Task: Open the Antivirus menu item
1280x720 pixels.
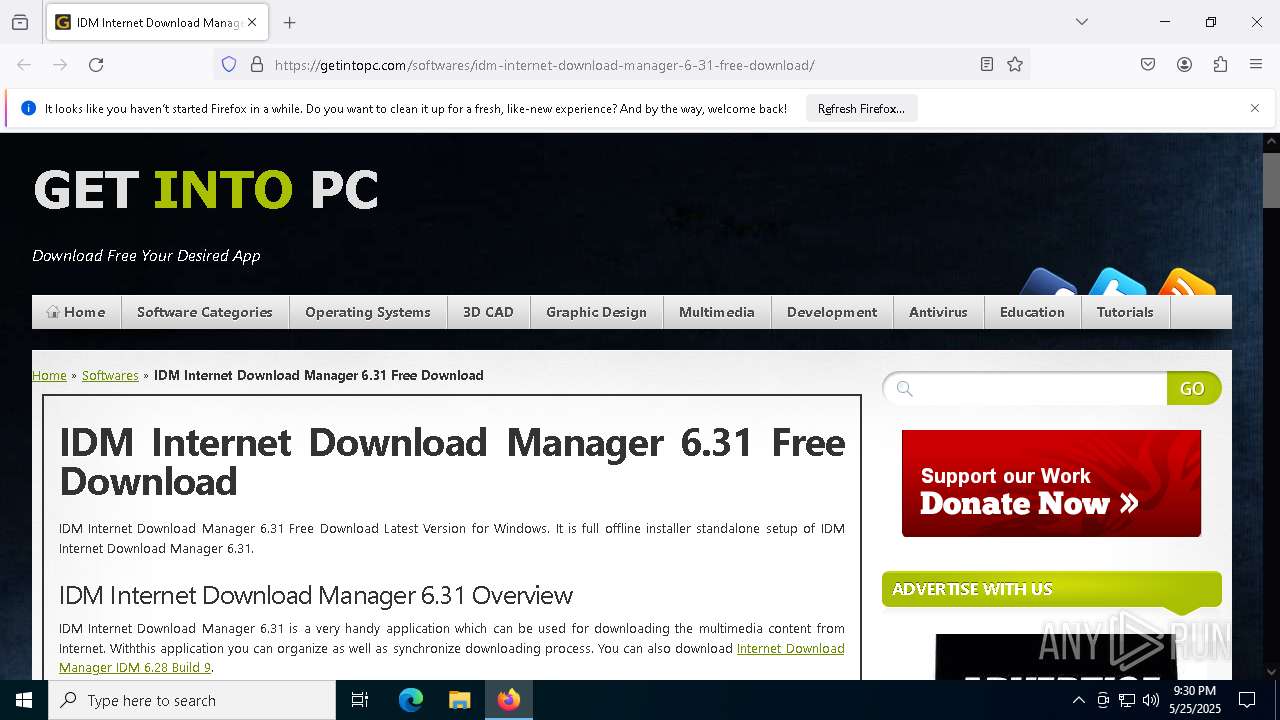Action: point(938,312)
